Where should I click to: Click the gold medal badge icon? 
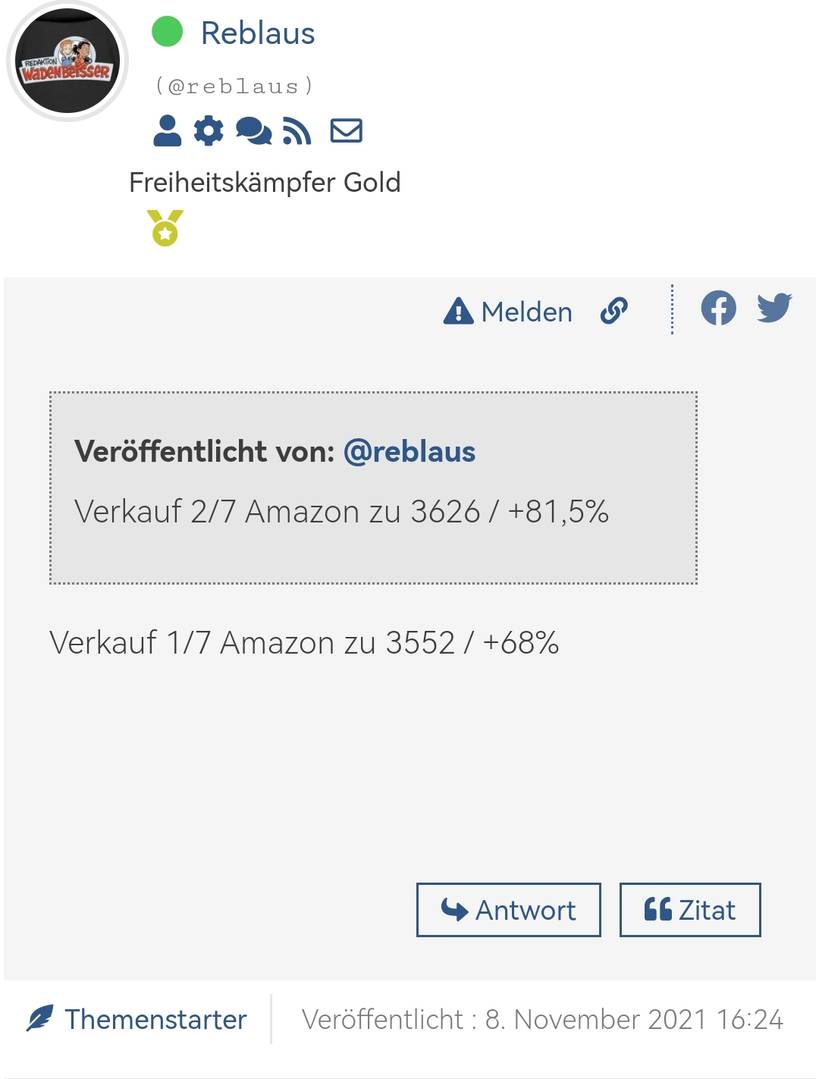pyautogui.click(x=165, y=227)
